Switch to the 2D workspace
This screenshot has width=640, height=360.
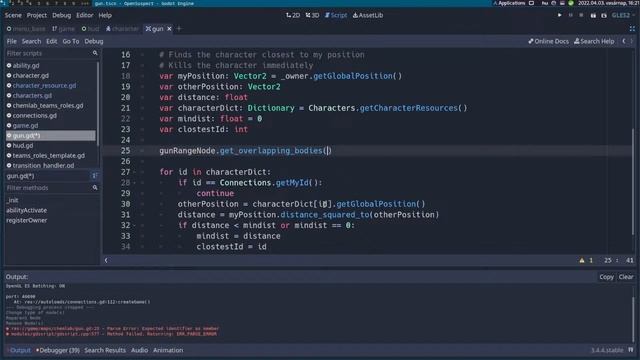293,15
